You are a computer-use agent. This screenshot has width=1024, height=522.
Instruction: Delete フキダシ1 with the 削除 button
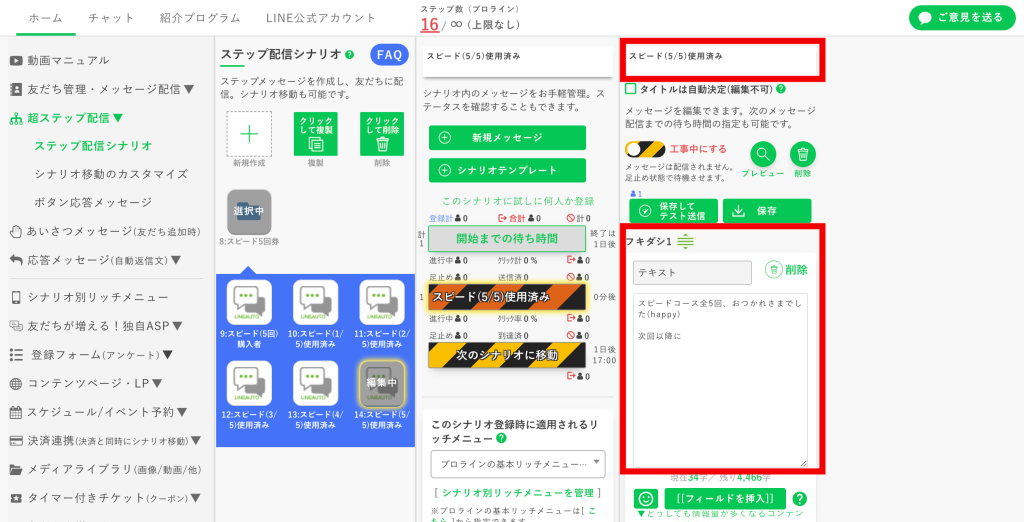click(786, 270)
